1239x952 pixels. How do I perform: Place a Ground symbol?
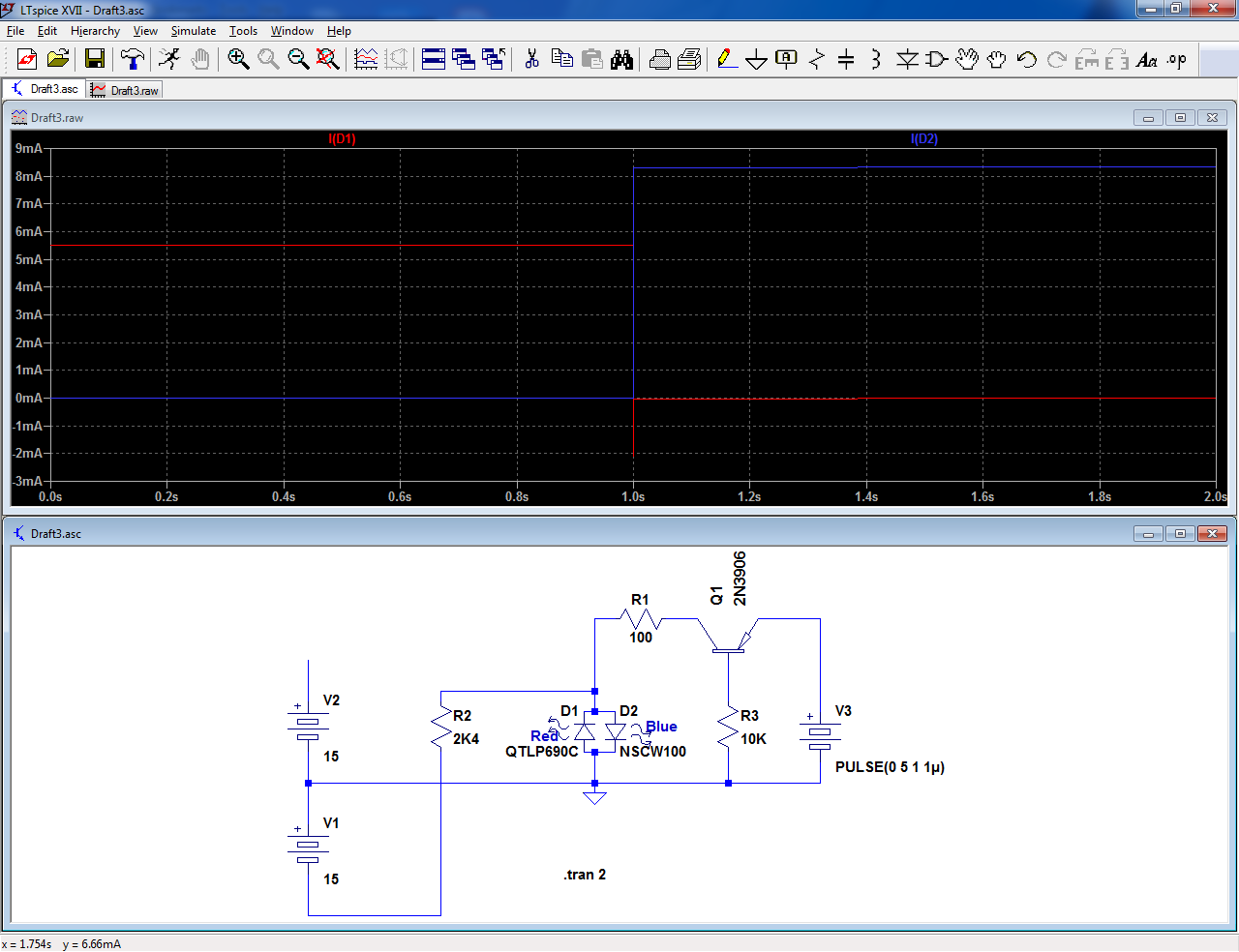click(757, 59)
